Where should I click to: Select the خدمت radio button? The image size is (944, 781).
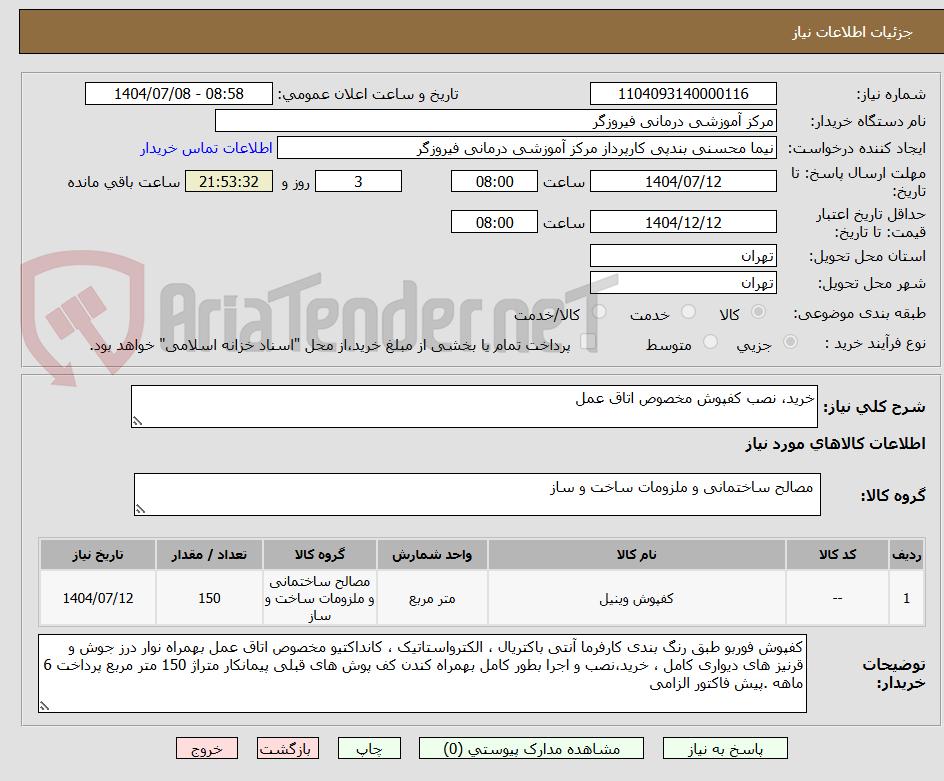pyautogui.click(x=688, y=312)
